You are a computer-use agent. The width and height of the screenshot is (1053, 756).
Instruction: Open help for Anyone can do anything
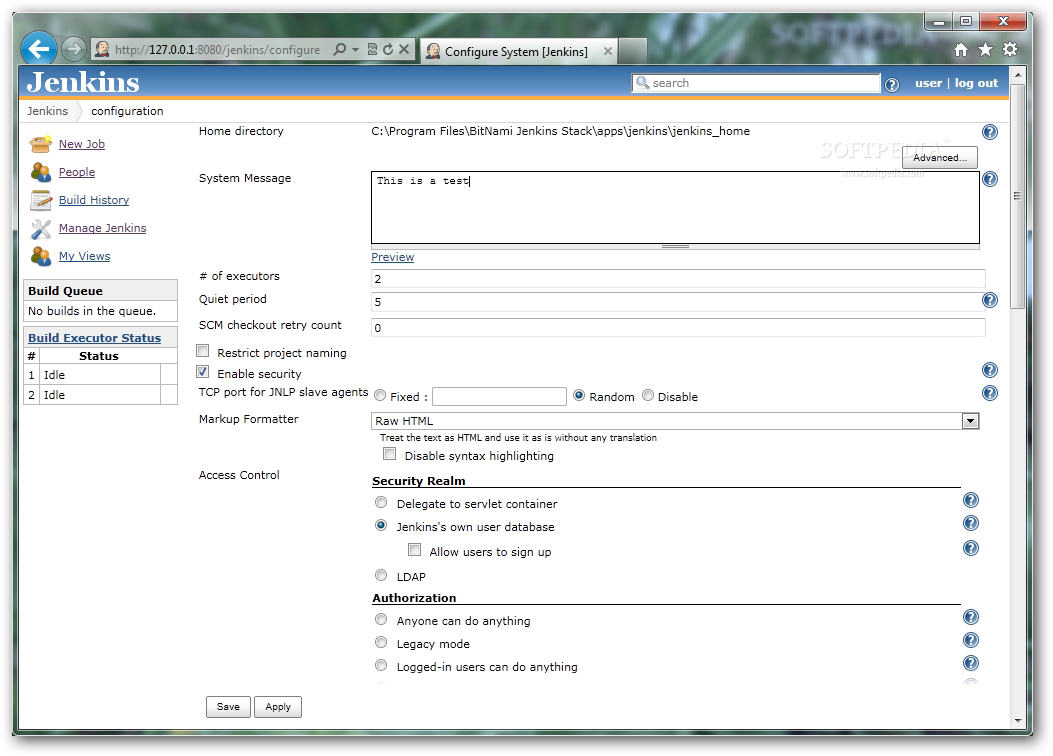pyautogui.click(x=971, y=617)
